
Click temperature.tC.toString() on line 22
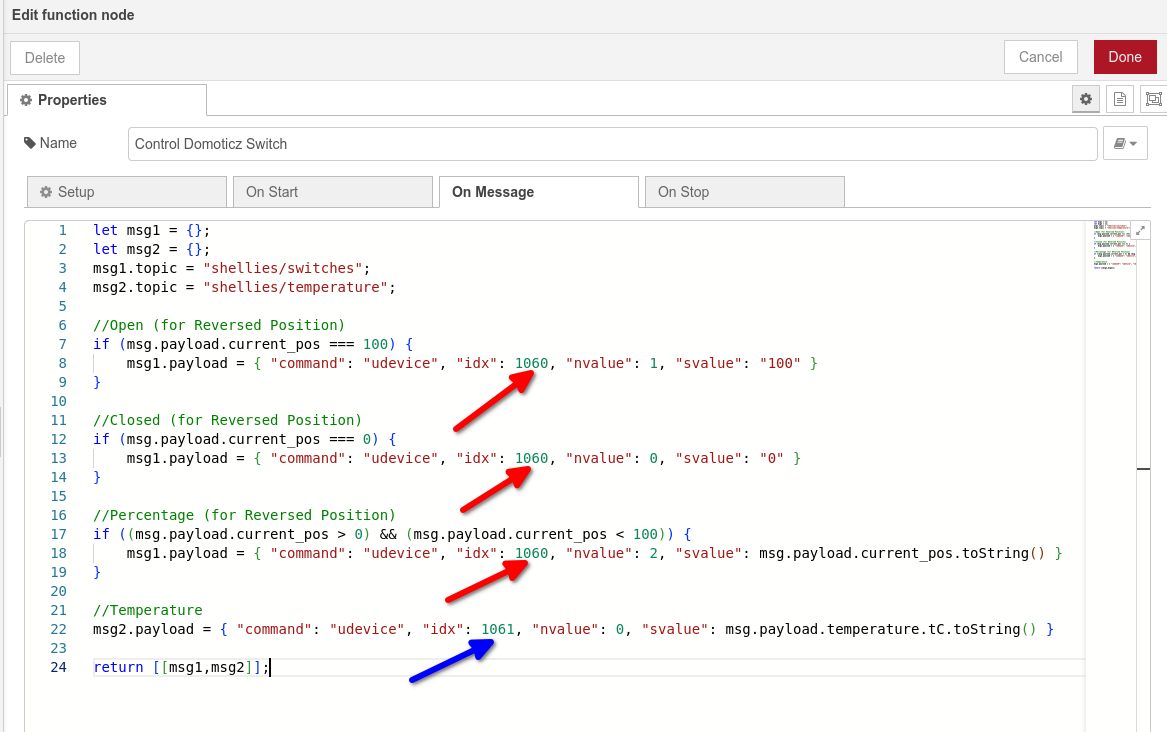click(x=931, y=629)
